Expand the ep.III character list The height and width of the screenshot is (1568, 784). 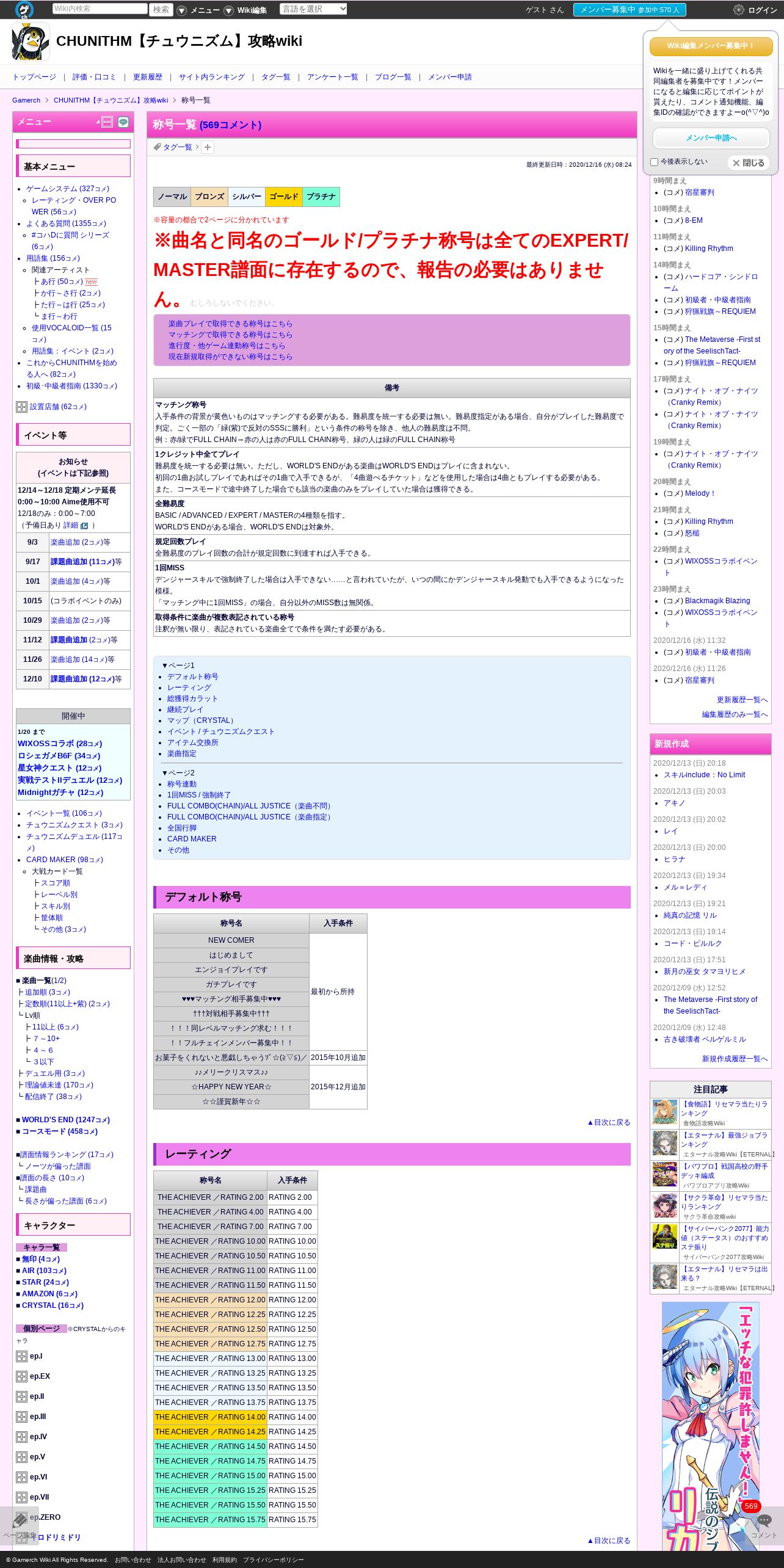click(x=21, y=1417)
